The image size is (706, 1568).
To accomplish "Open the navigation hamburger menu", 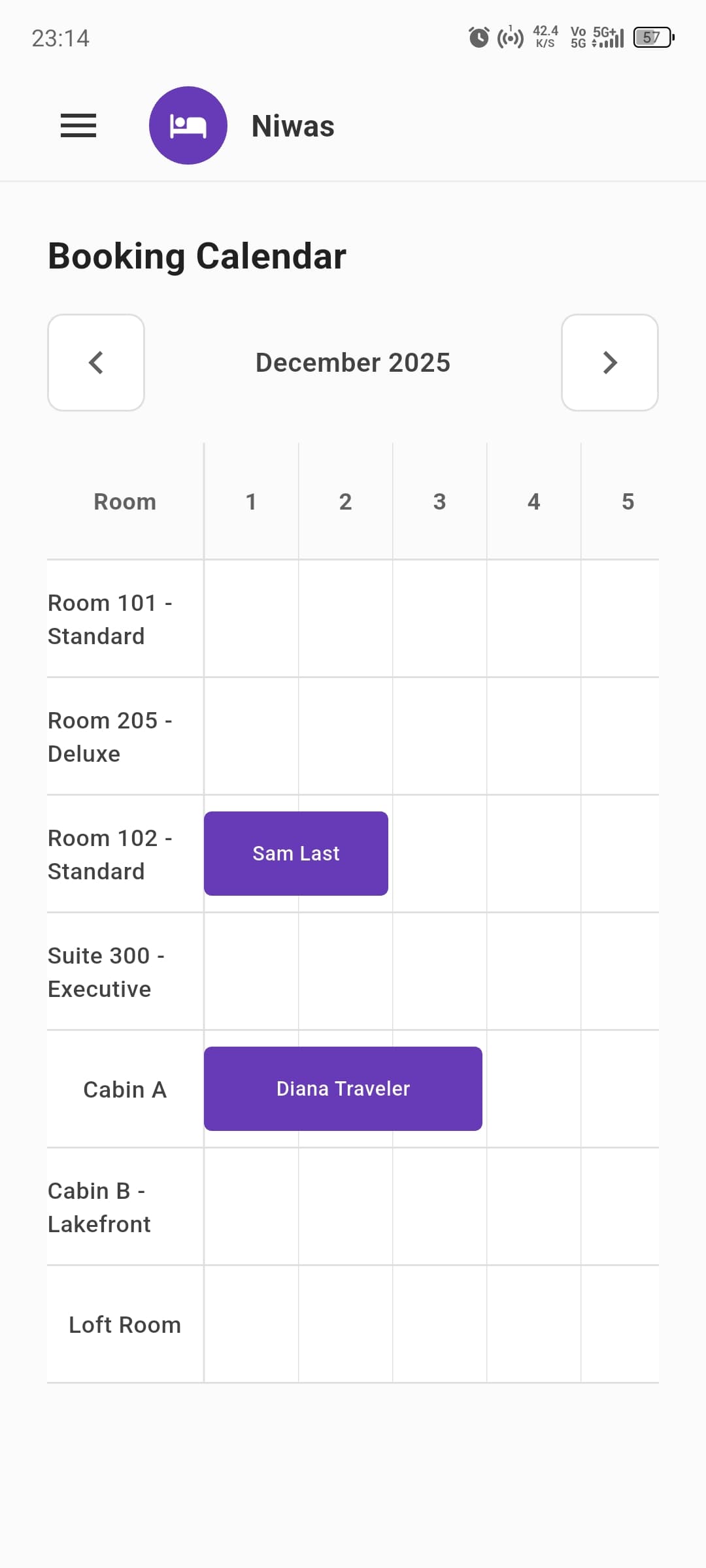I will (x=78, y=125).
